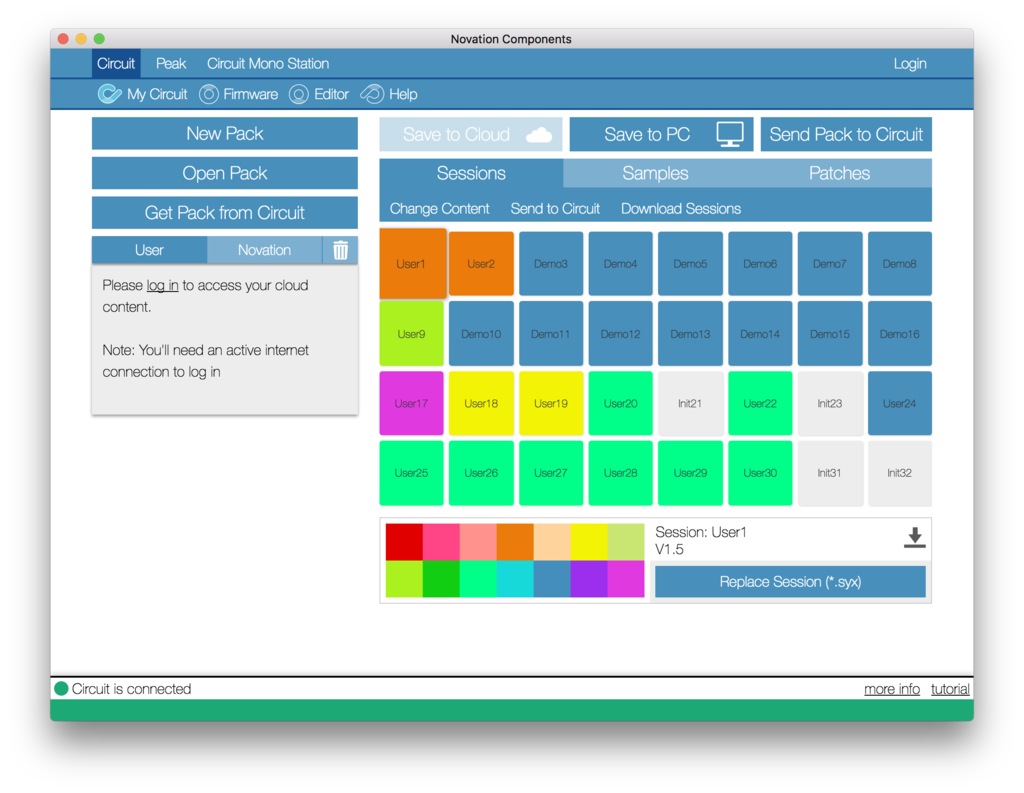Open the Help swirl icon
This screenshot has height=793, width=1024.
[x=372, y=94]
